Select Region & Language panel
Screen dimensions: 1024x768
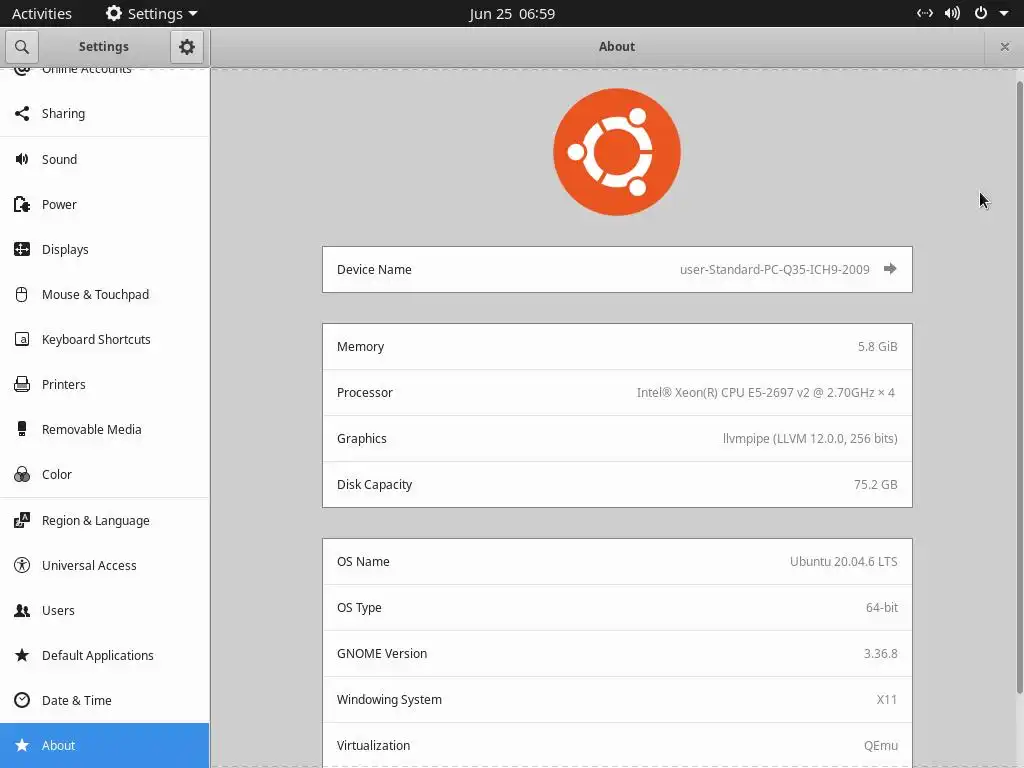[104, 520]
